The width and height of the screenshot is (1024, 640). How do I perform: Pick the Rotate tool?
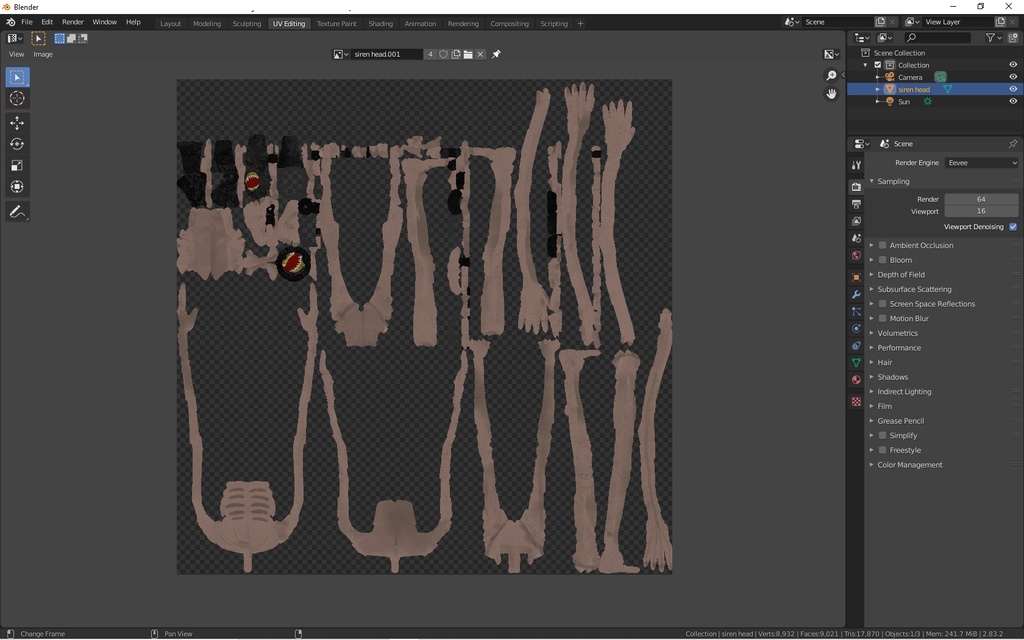17,144
